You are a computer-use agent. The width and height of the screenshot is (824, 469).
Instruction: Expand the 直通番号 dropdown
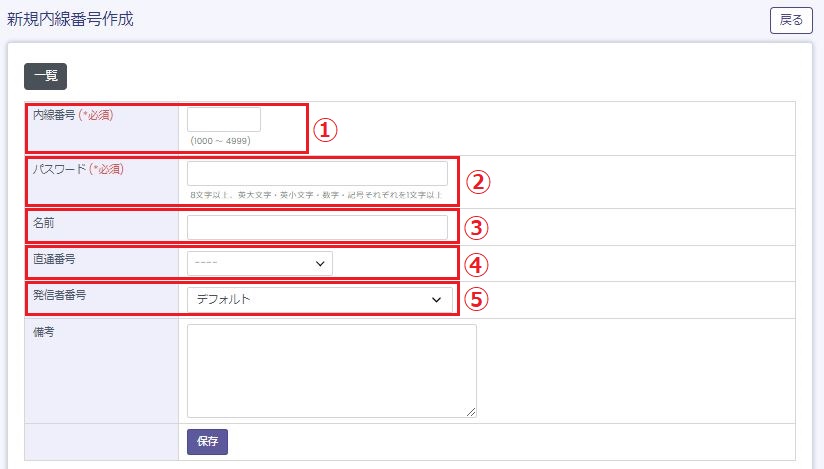click(259, 263)
